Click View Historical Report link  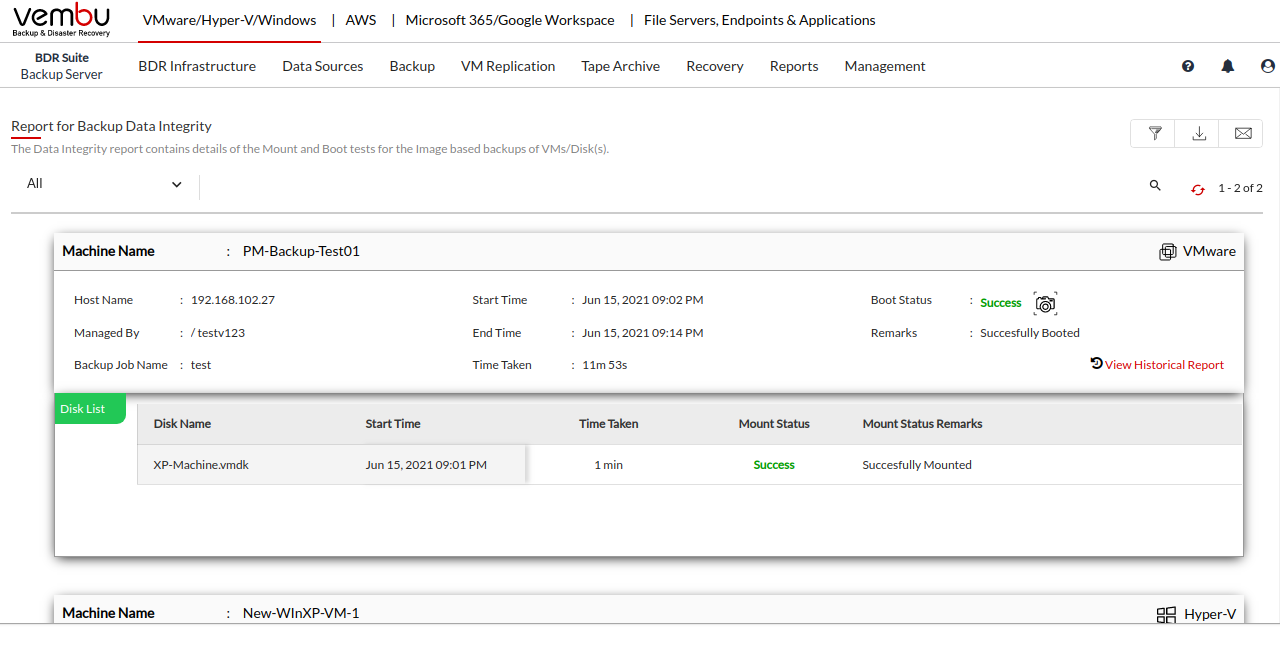1163,365
